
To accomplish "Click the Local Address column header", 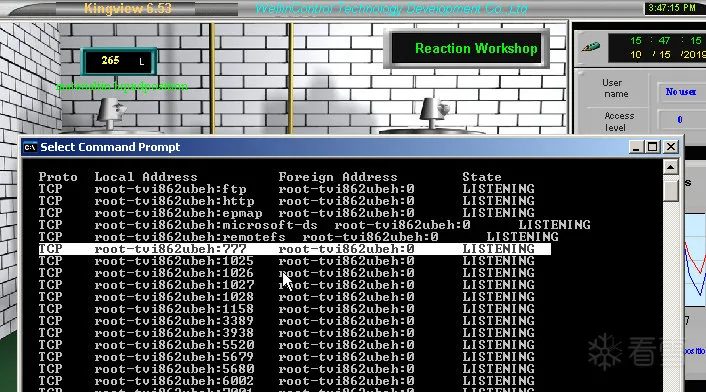I will point(146,177).
